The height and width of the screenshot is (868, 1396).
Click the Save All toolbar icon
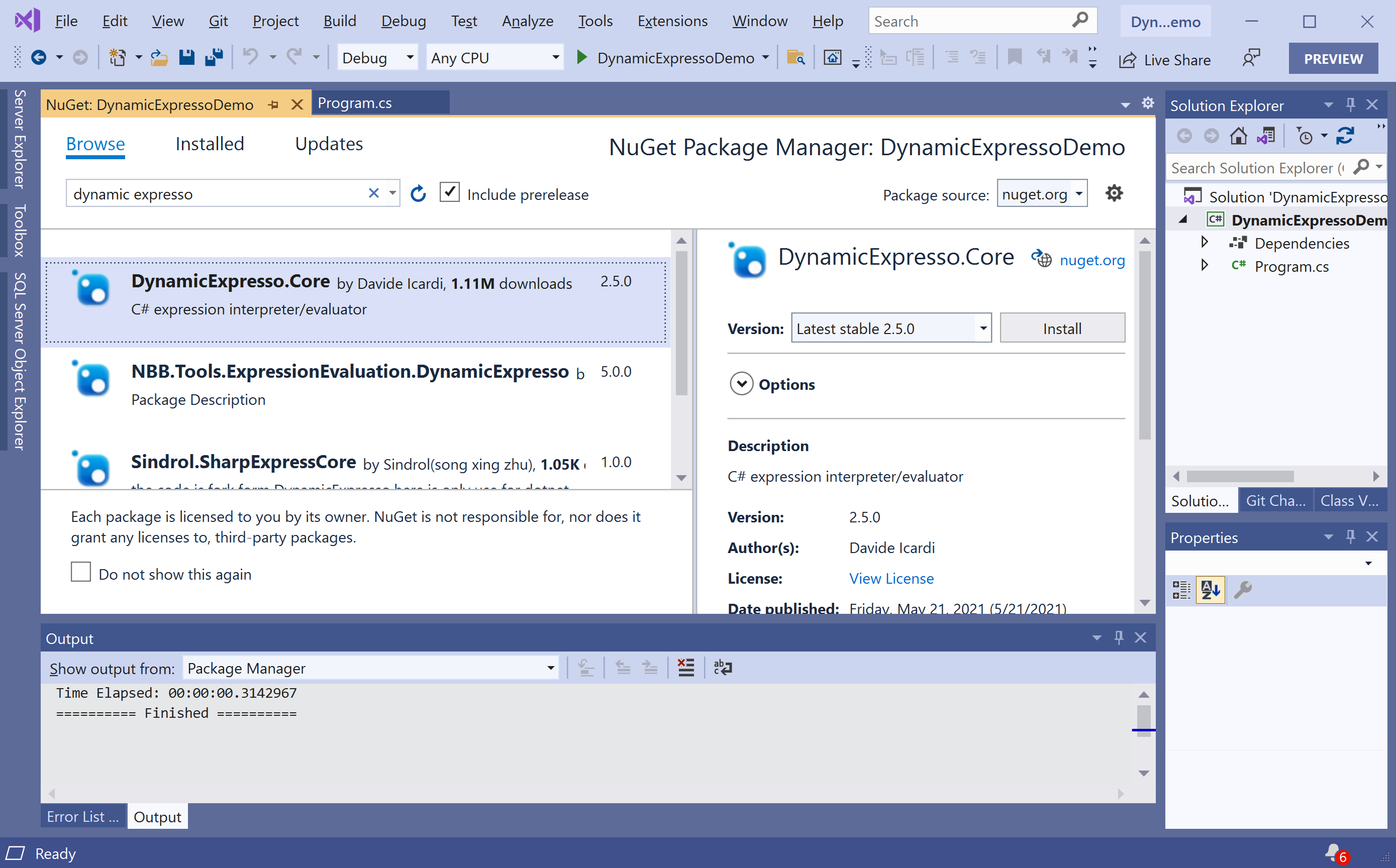(214, 57)
